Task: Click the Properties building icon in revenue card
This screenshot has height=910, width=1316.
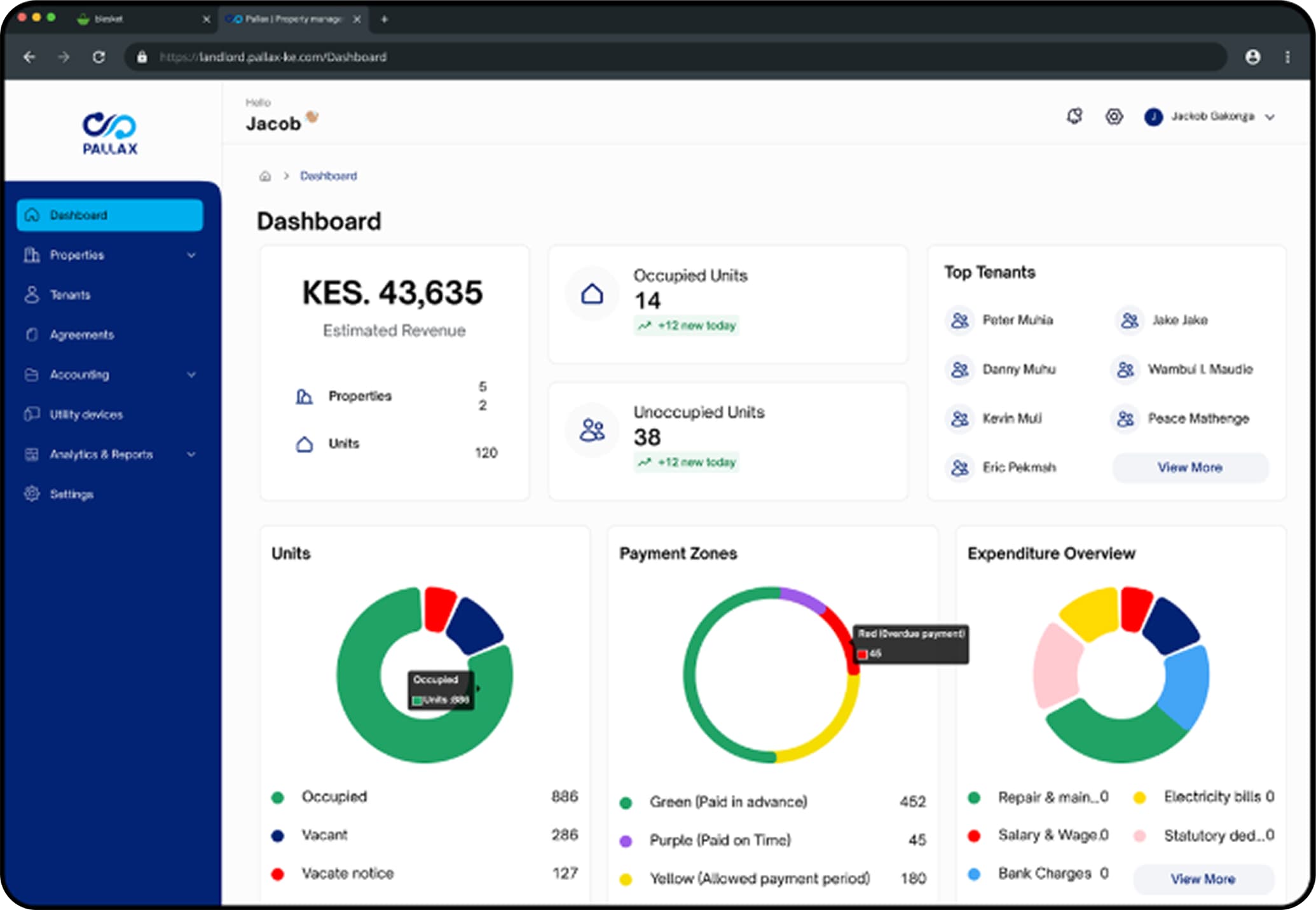Action: click(305, 396)
